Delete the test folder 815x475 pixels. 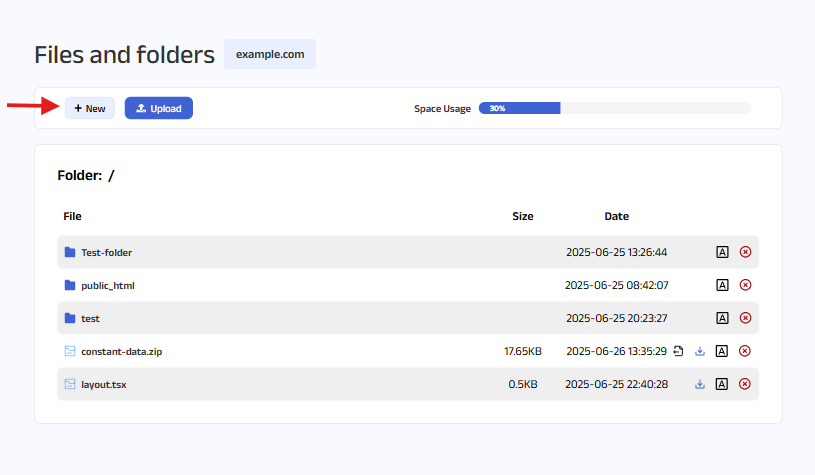coord(745,318)
